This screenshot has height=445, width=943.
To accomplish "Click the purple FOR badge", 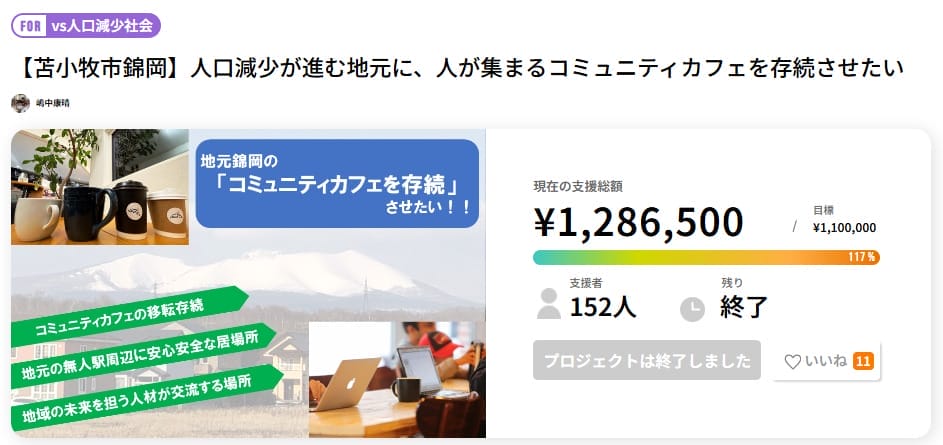I will coord(29,26).
